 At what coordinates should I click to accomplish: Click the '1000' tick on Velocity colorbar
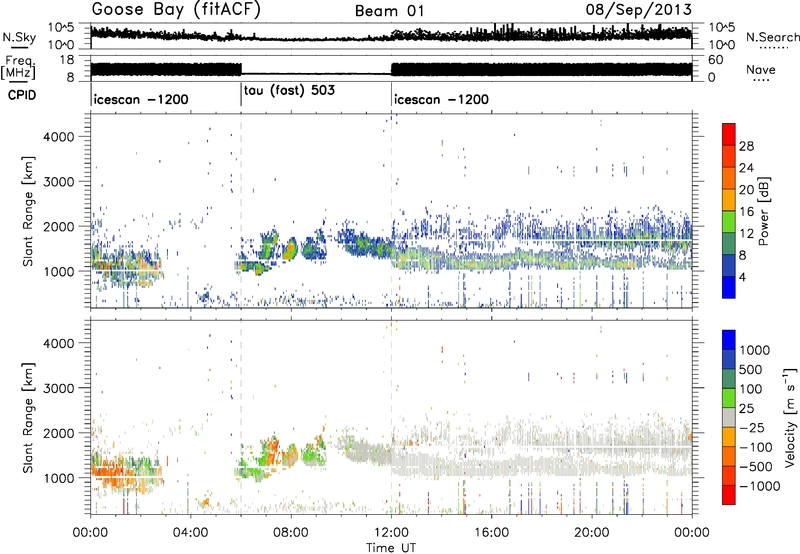point(755,350)
